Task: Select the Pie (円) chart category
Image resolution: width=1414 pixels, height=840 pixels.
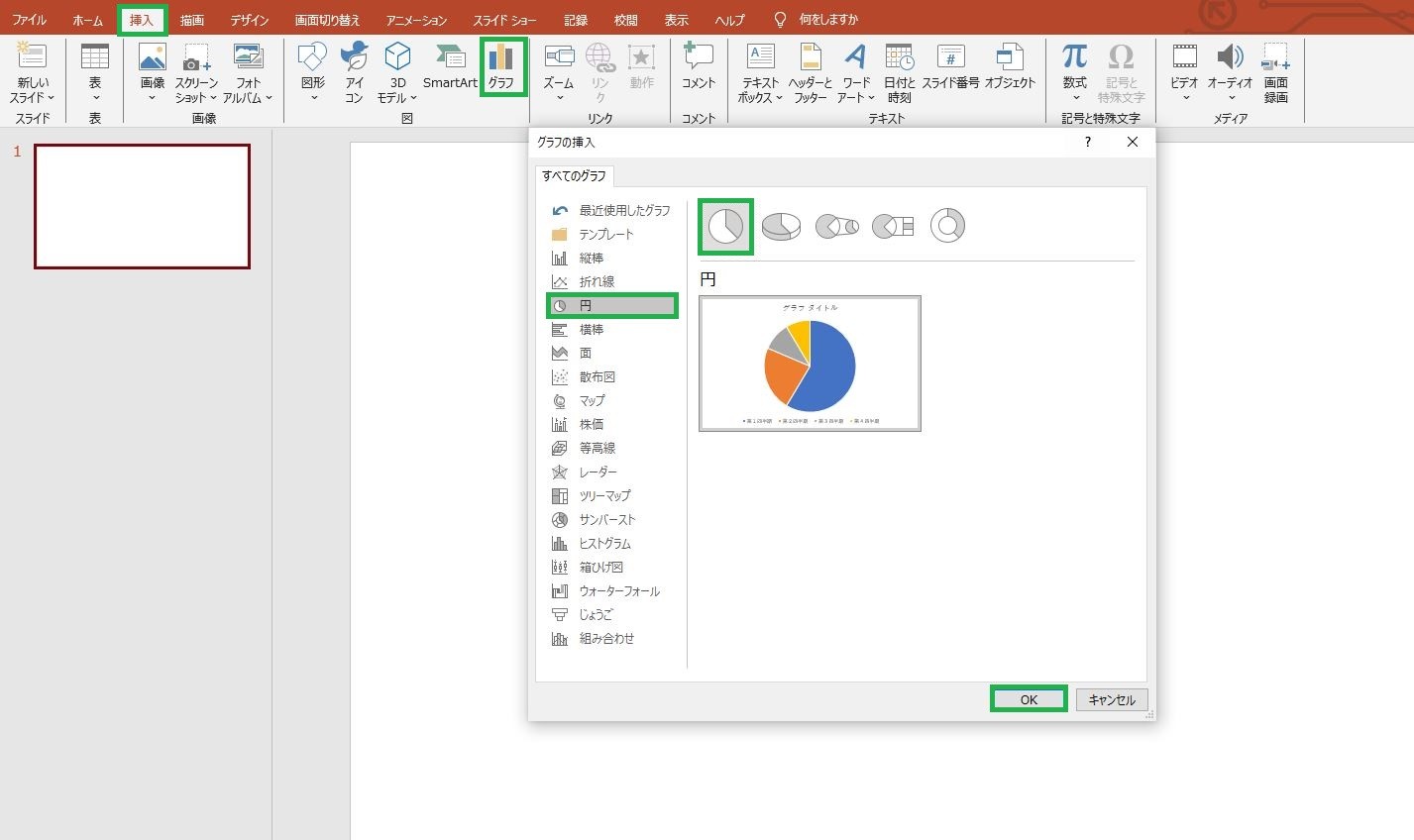Action: [x=612, y=306]
